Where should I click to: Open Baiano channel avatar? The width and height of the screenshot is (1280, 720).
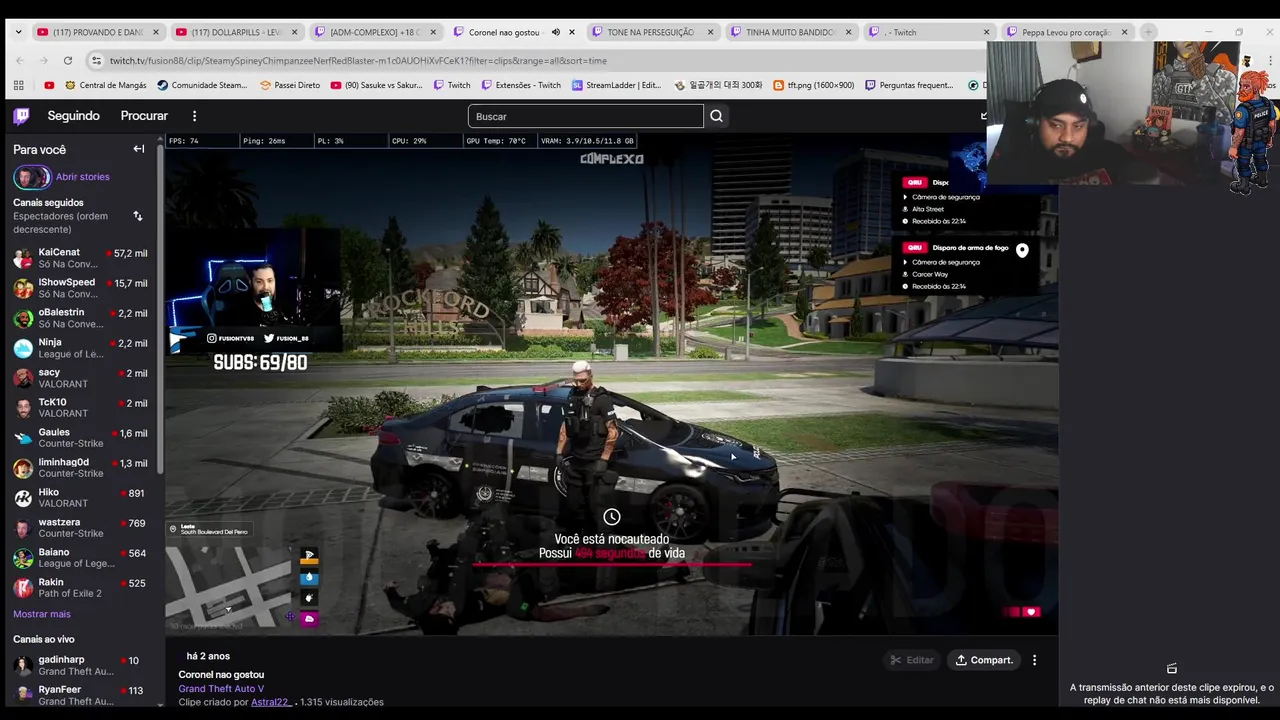click(x=23, y=558)
